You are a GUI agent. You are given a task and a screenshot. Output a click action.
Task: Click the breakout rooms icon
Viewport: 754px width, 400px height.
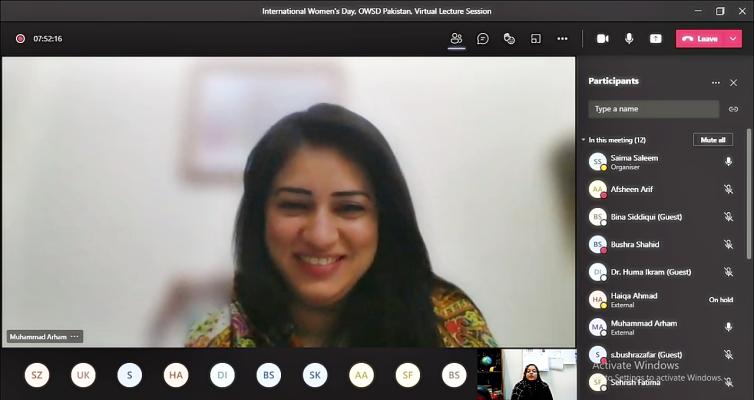point(536,38)
